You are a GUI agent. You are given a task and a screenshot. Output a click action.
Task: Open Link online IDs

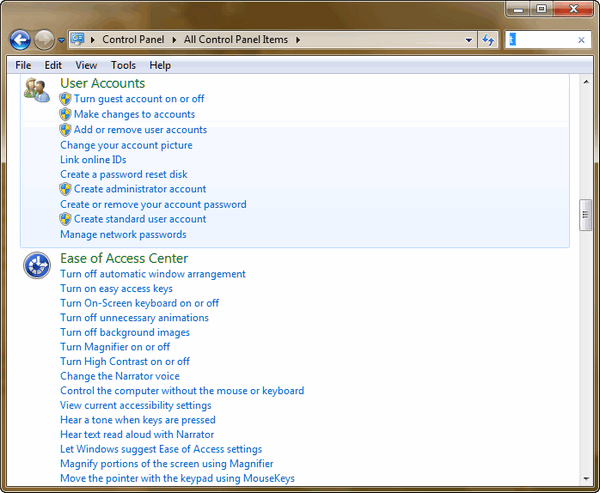click(x=93, y=159)
